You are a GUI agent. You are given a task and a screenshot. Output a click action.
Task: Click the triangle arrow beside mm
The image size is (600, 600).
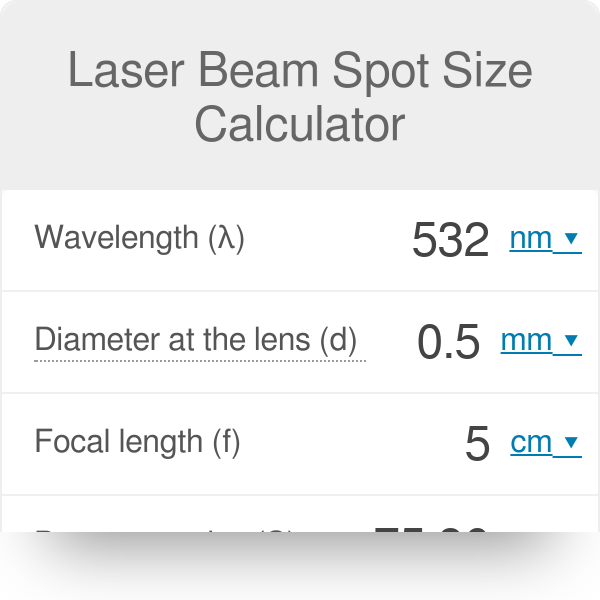(571, 341)
